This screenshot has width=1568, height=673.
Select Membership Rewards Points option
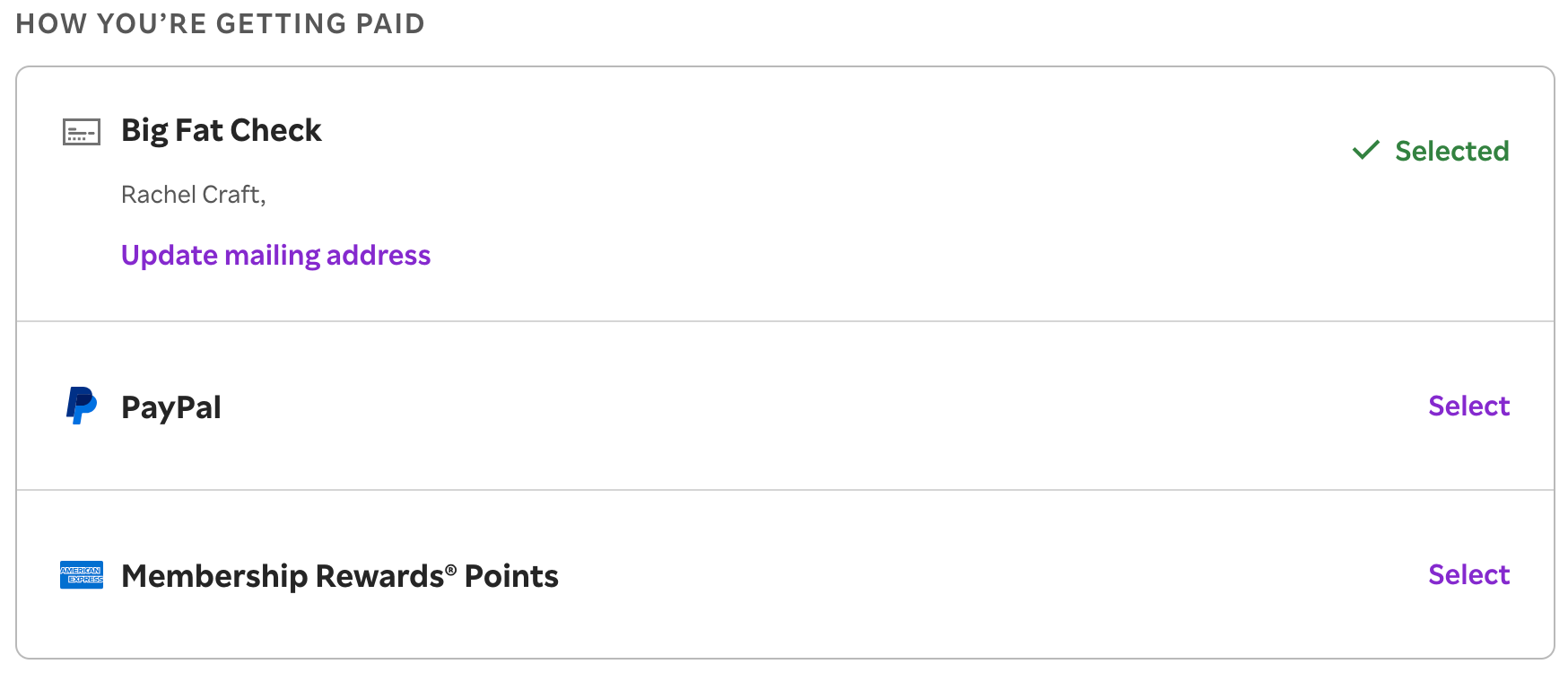pos(1468,574)
